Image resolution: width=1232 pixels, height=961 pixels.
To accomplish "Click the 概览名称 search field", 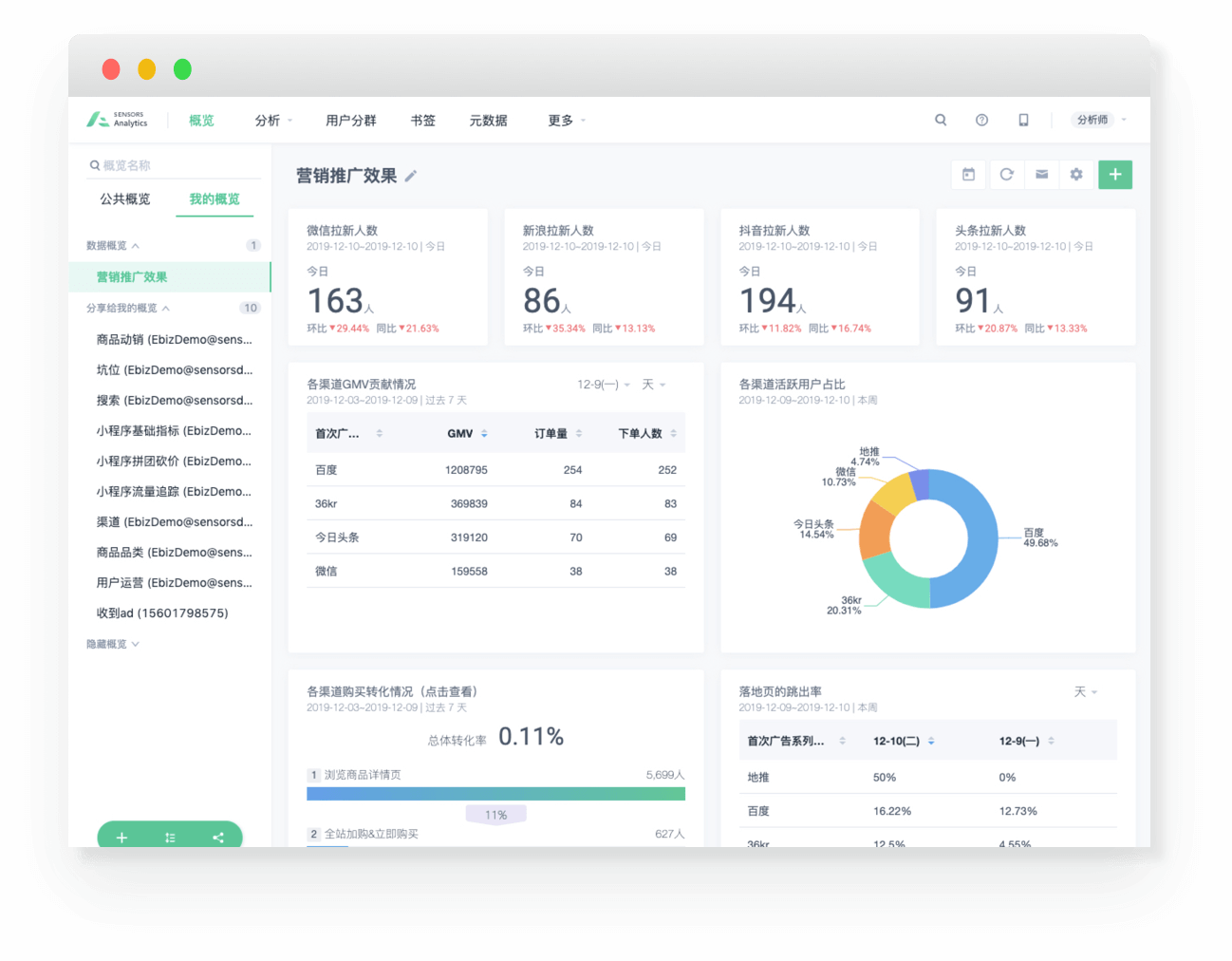I will (176, 165).
